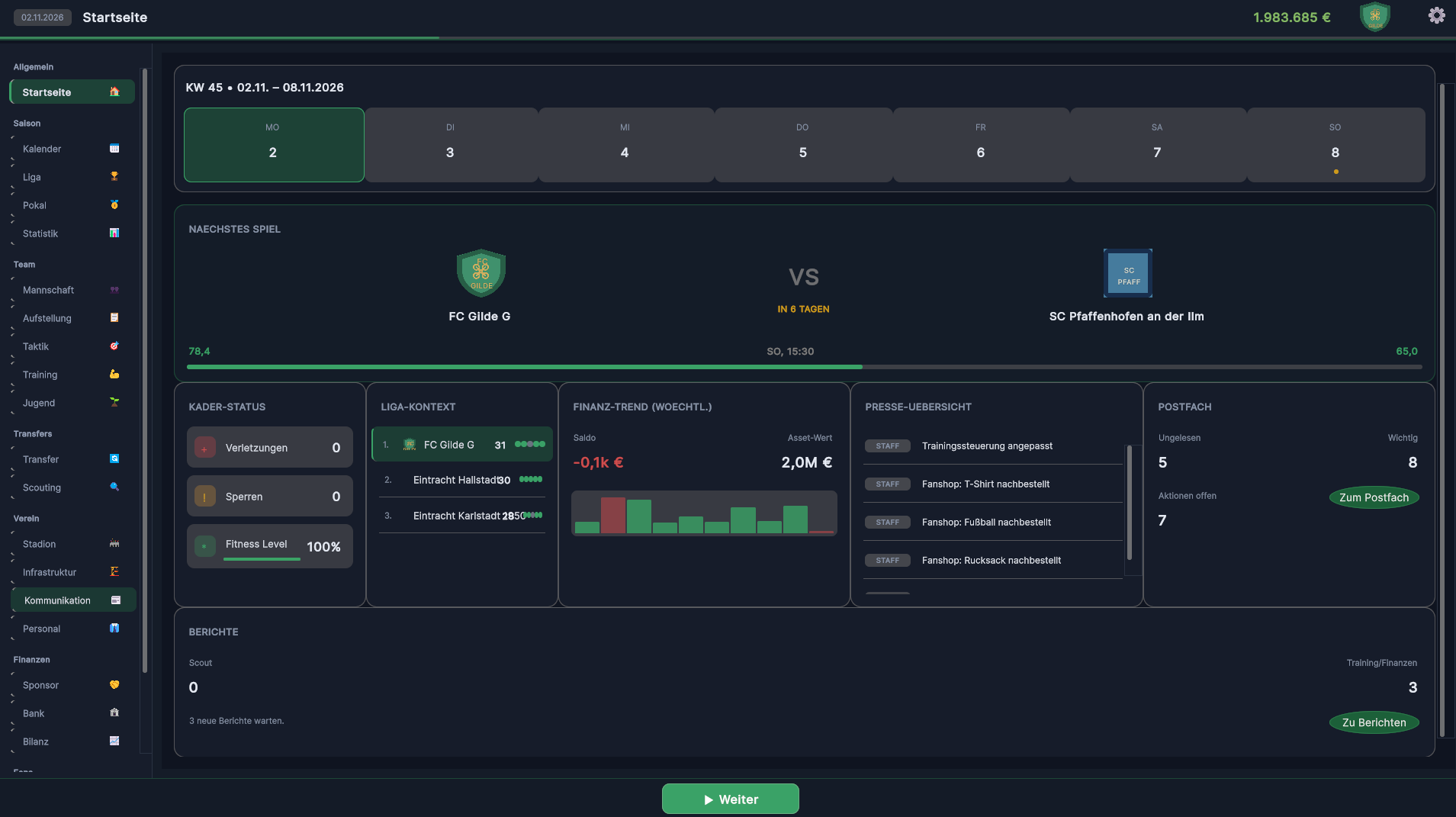
Task: Click Zum Postfach button
Action: click(x=1374, y=497)
